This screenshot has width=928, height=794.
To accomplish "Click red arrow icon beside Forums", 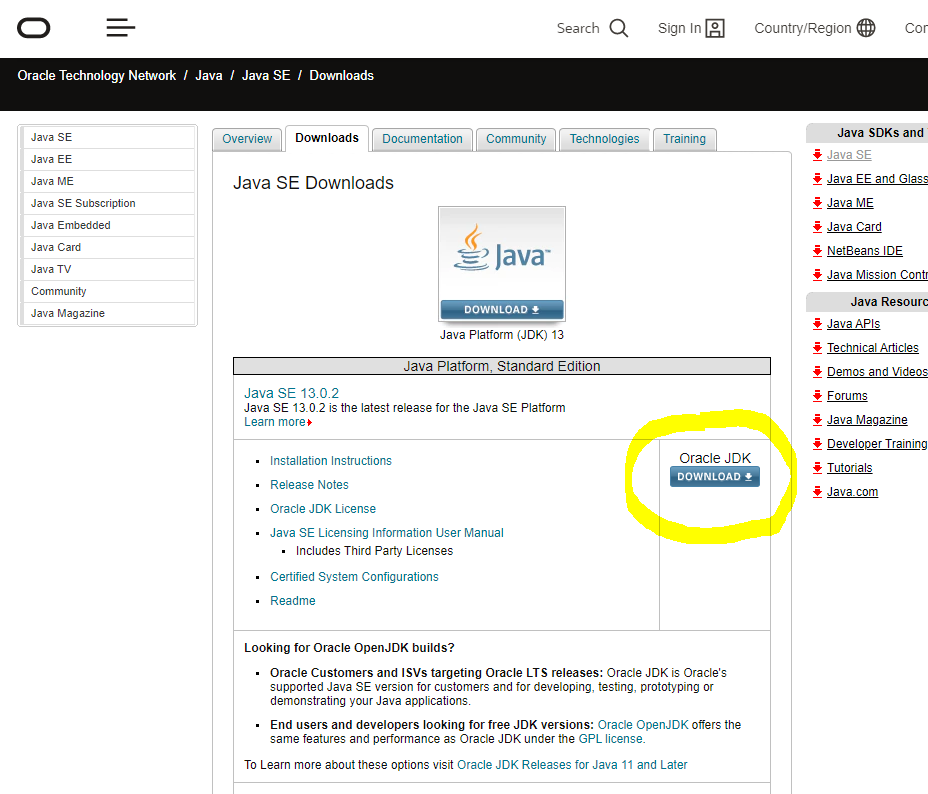I will [x=817, y=396].
